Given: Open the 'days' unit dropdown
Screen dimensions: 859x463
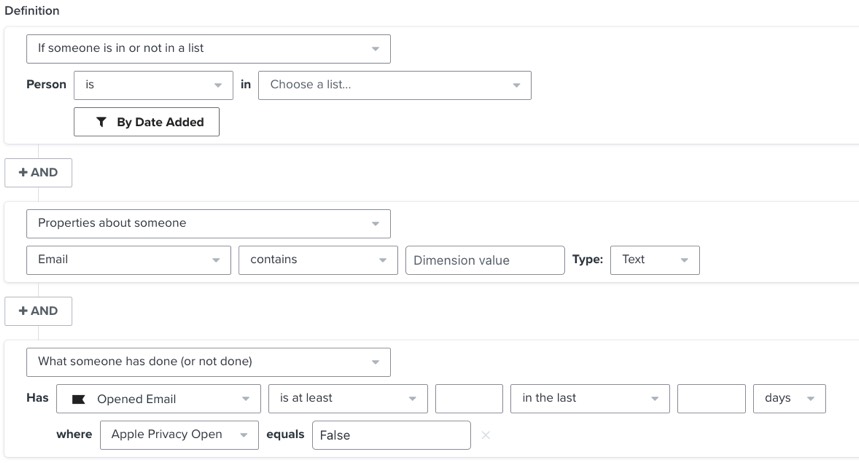Looking at the screenshot, I should 789,399.
